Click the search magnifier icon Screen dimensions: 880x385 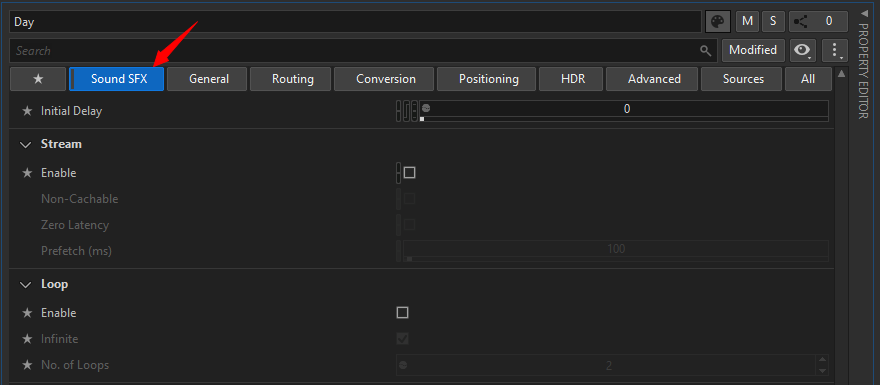(705, 51)
